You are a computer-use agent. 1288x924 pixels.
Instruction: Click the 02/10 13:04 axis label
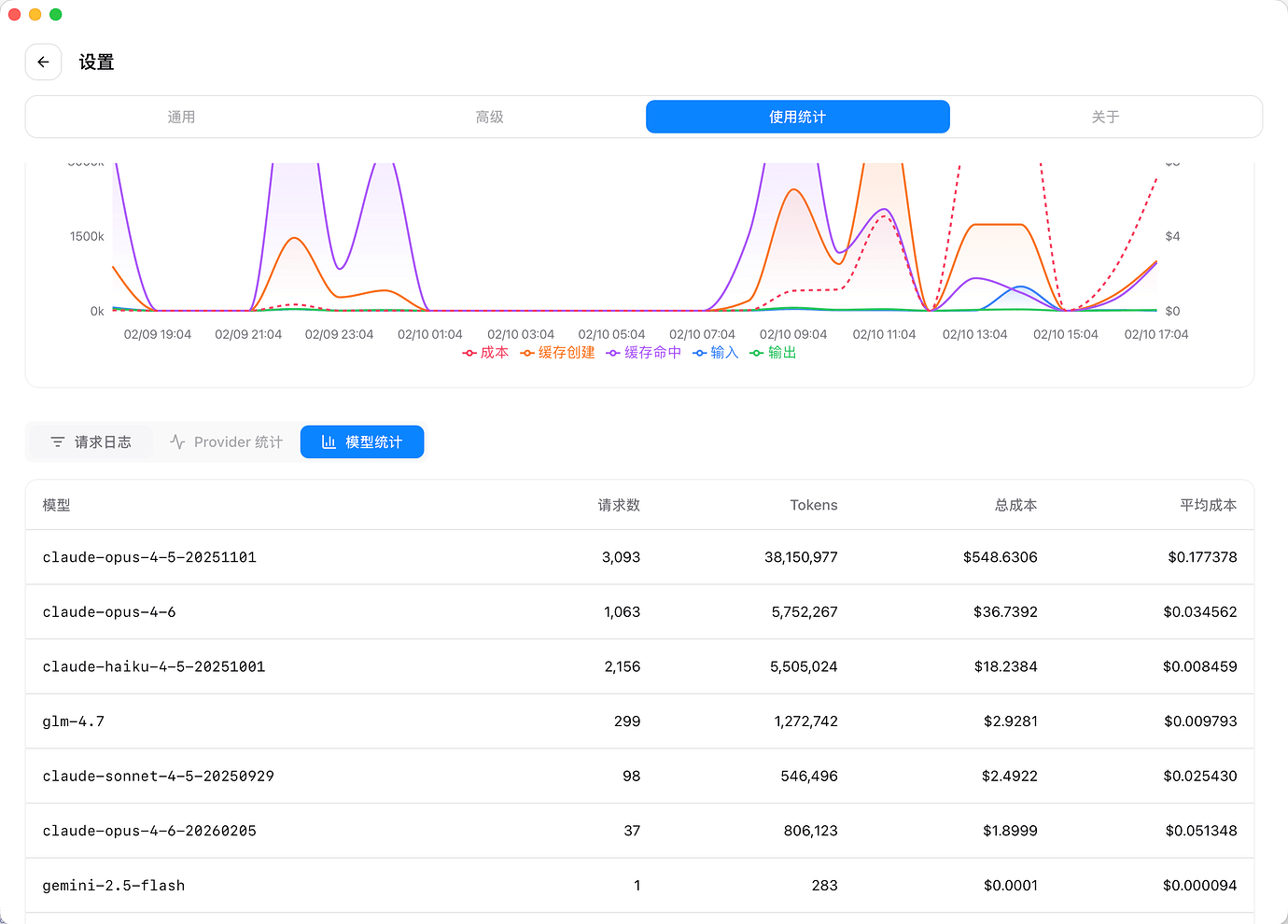coord(974,334)
